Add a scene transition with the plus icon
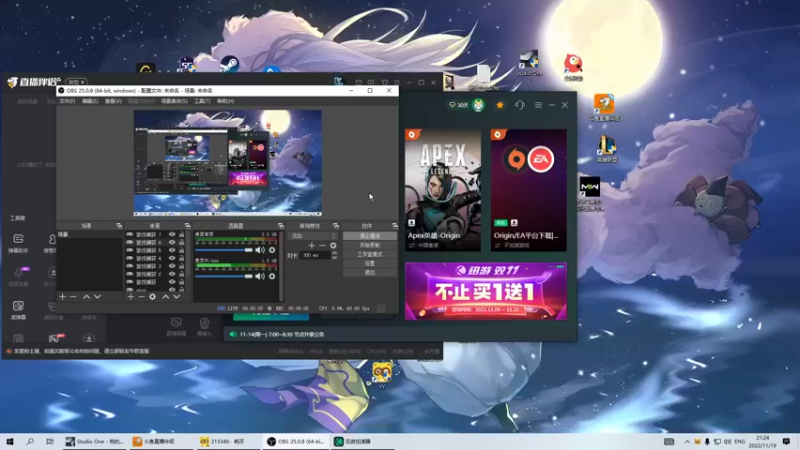The height and width of the screenshot is (450, 800). 311,245
